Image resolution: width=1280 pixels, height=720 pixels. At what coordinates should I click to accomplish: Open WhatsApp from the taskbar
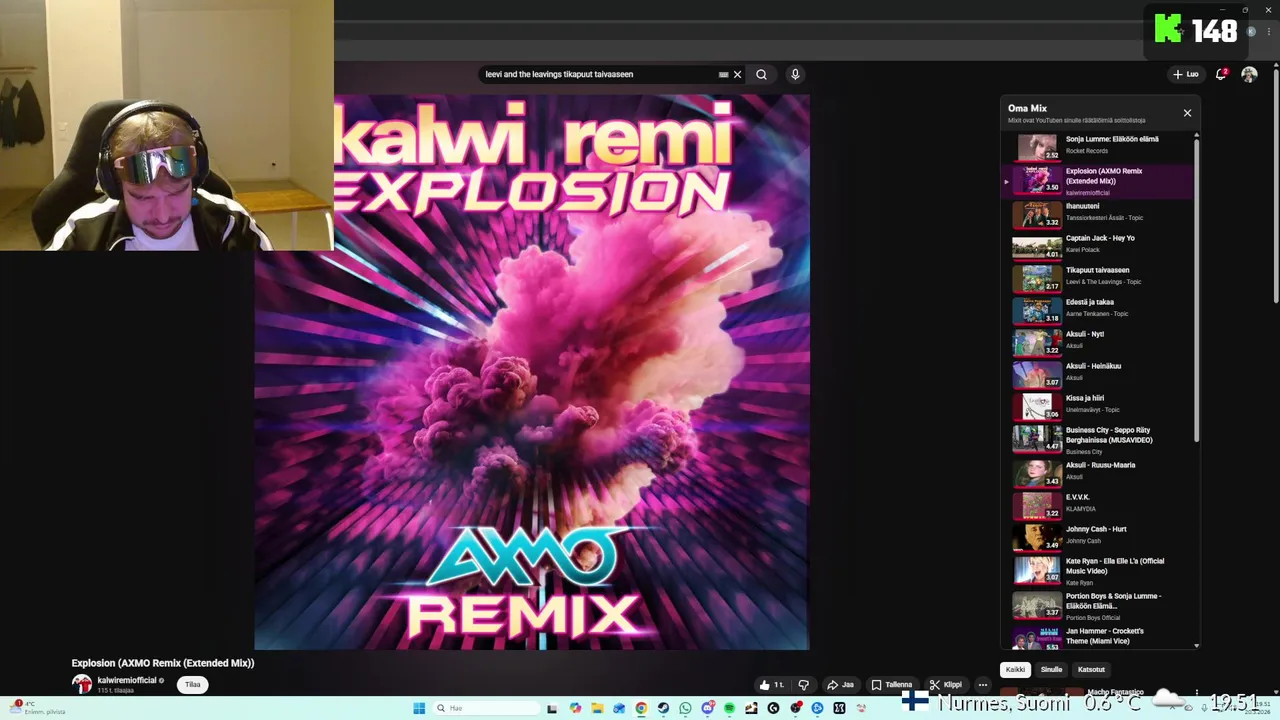[685, 708]
